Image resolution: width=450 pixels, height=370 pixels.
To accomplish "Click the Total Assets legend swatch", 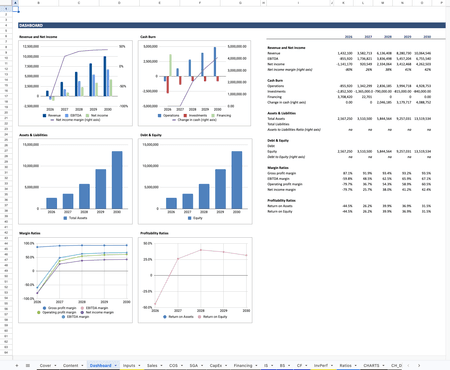I will point(65,218).
